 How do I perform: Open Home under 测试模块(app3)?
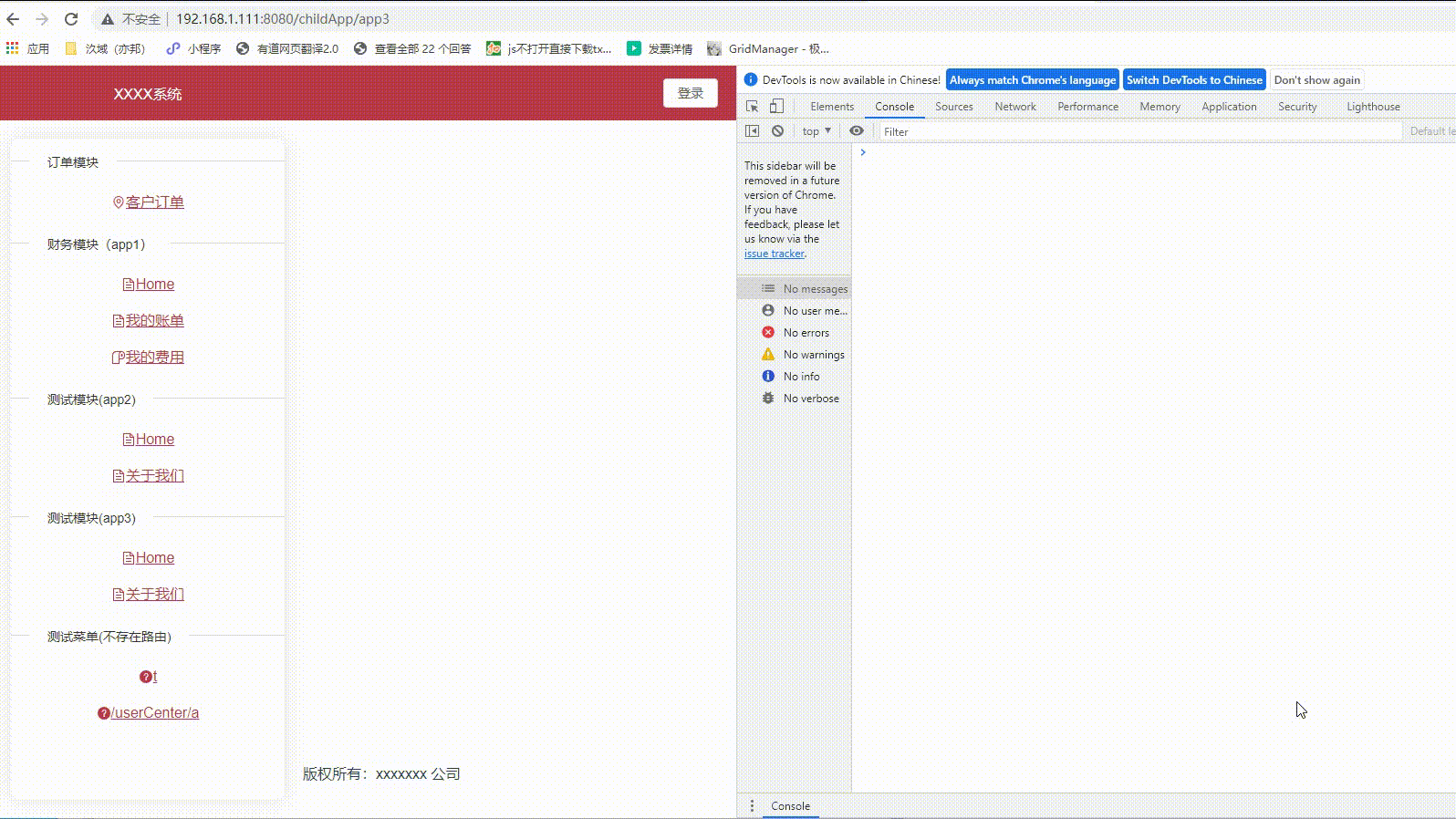click(x=149, y=557)
